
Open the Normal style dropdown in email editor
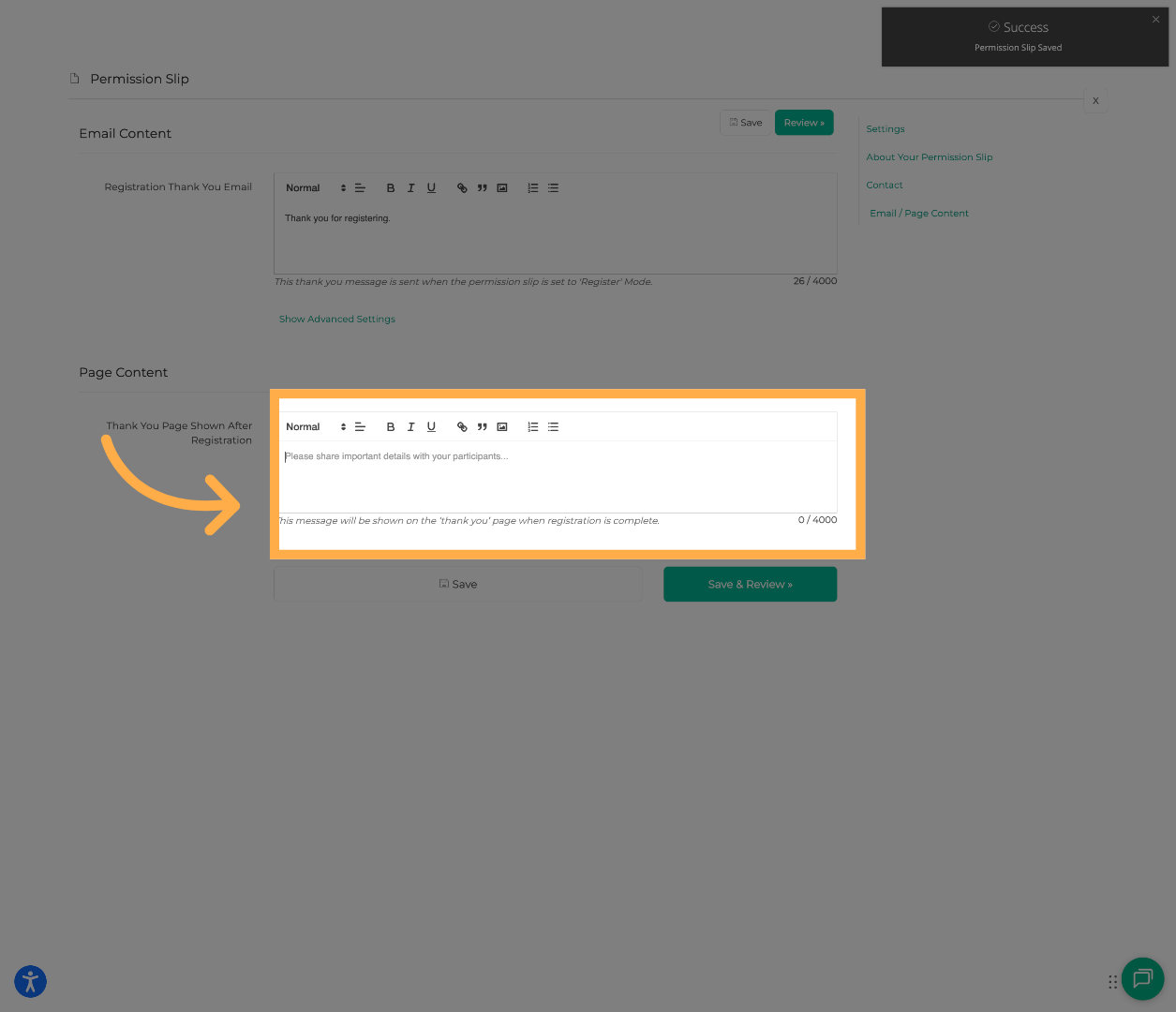[x=314, y=187]
